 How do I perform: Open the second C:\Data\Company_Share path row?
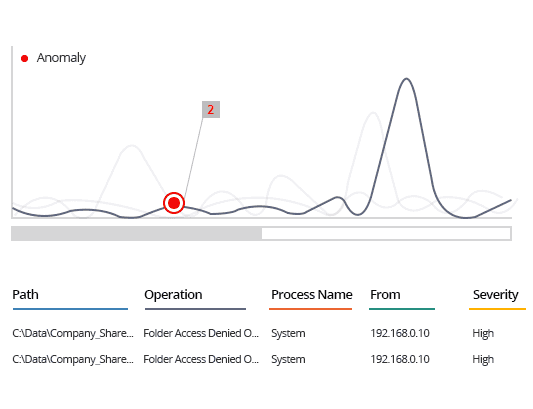click(x=73, y=359)
